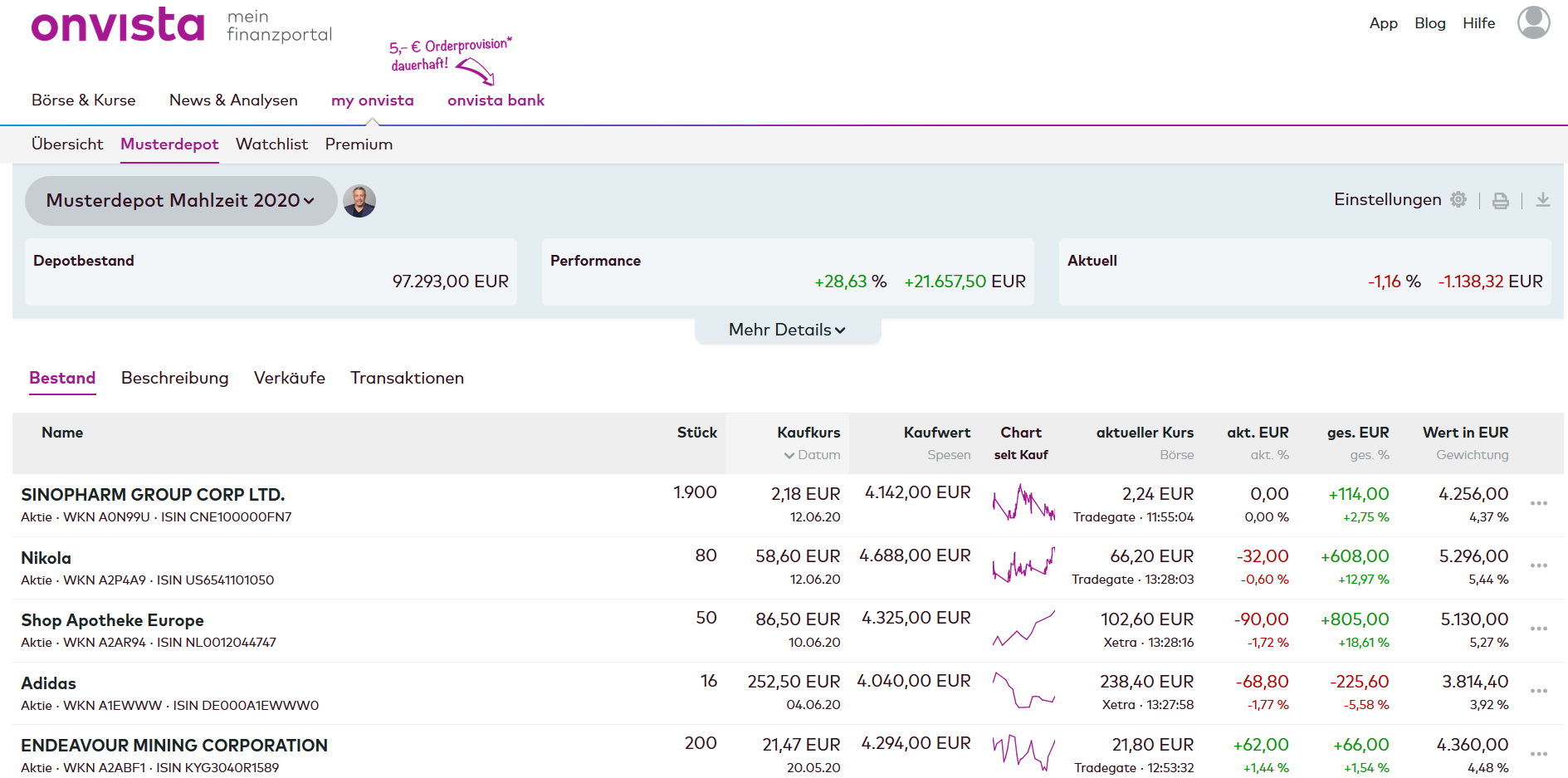
Task: Open Adidas stock page
Action: [x=48, y=683]
